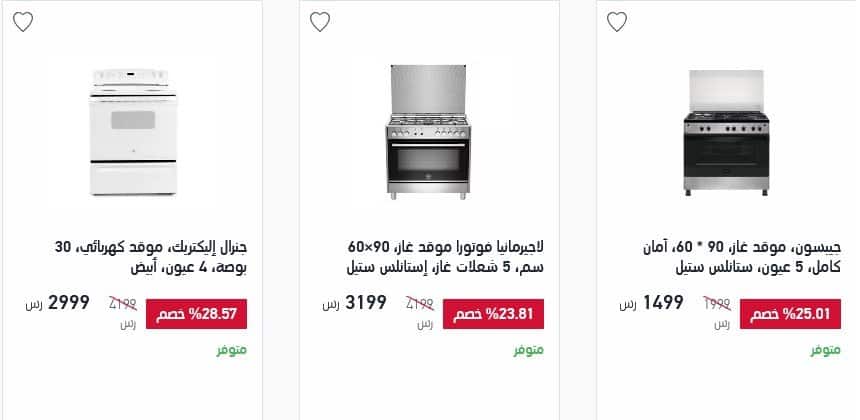The width and height of the screenshot is (860, 420).
Task: Click availability label under General Electric stove
Action: pyautogui.click(x=231, y=350)
